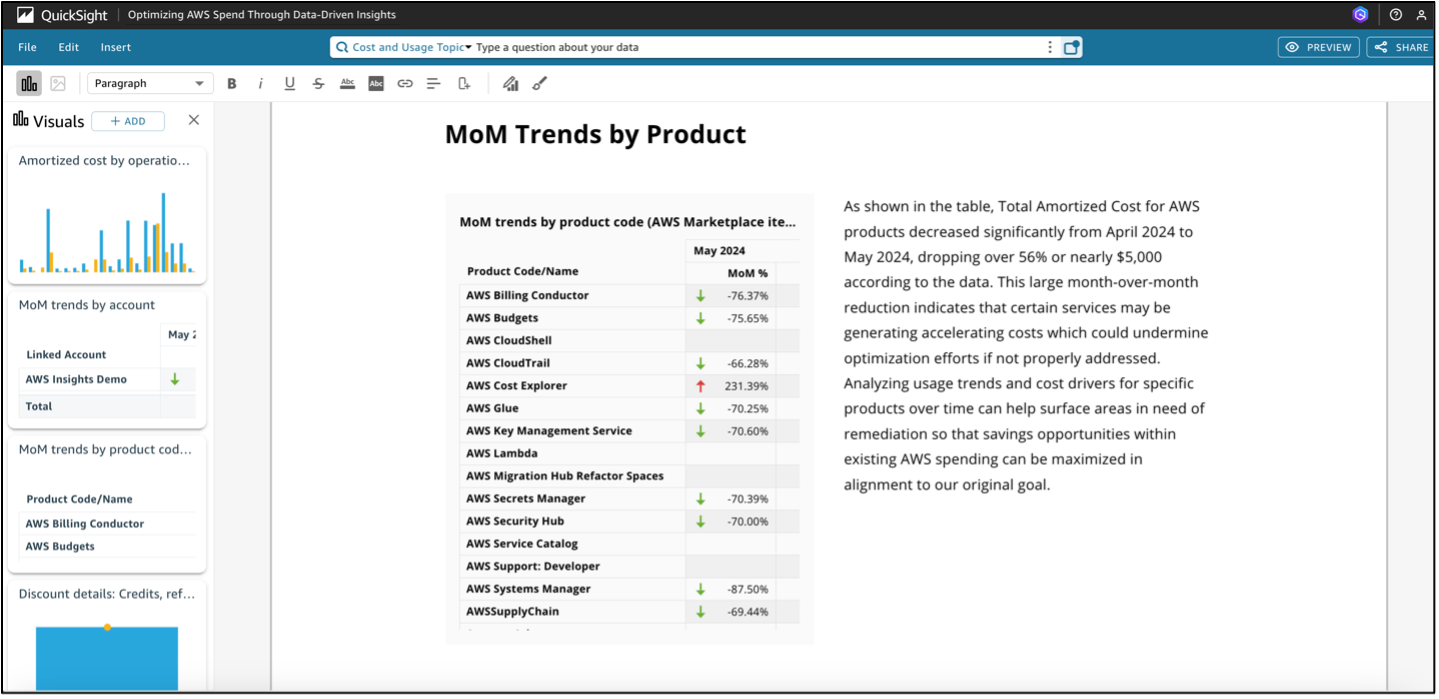1439x699 pixels.
Task: Click the AWS Key Management Service row
Action: pyautogui.click(x=630, y=431)
